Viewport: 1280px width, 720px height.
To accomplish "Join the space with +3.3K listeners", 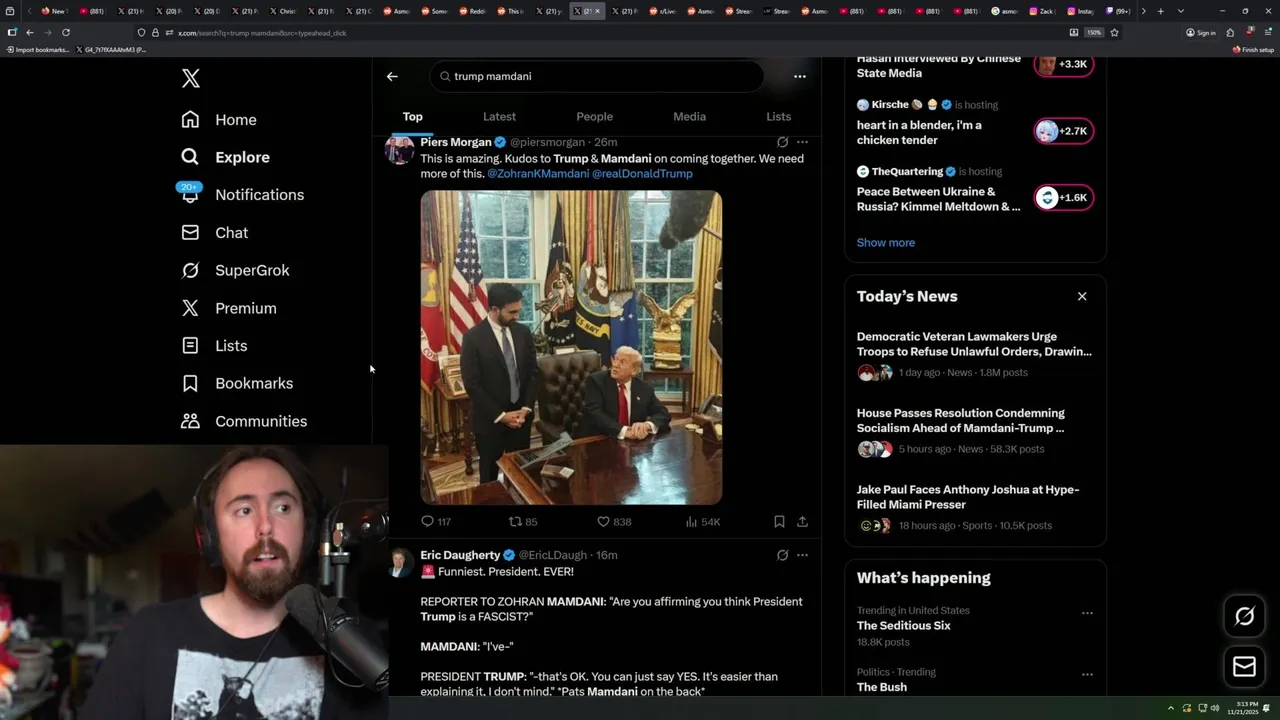I will pyautogui.click(x=1064, y=64).
